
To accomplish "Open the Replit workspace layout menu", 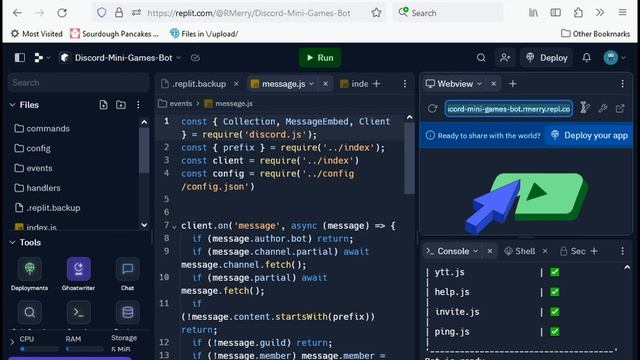I will pyautogui.click(x=42, y=58).
